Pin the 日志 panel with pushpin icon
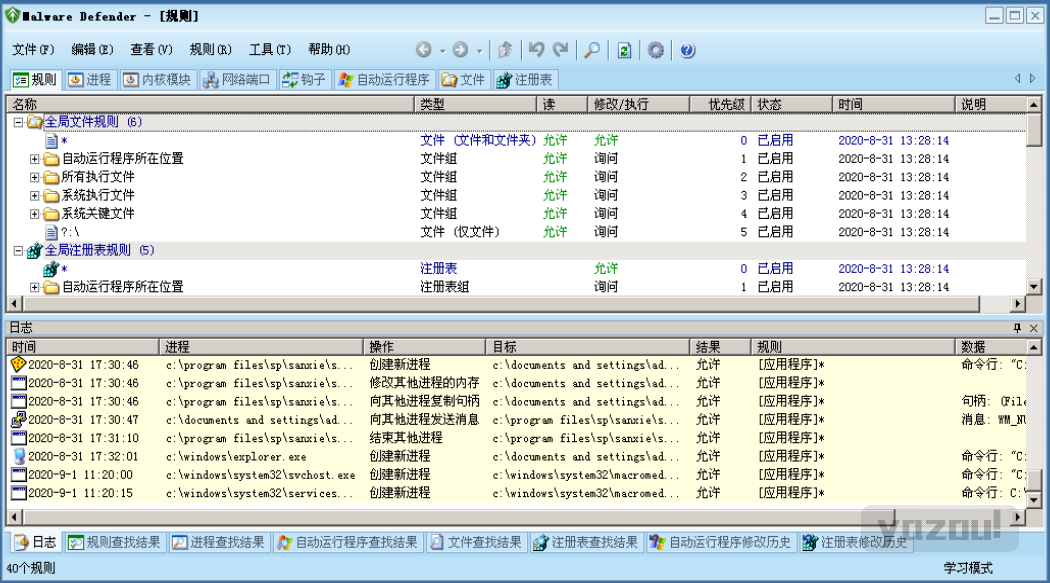 click(1017, 328)
